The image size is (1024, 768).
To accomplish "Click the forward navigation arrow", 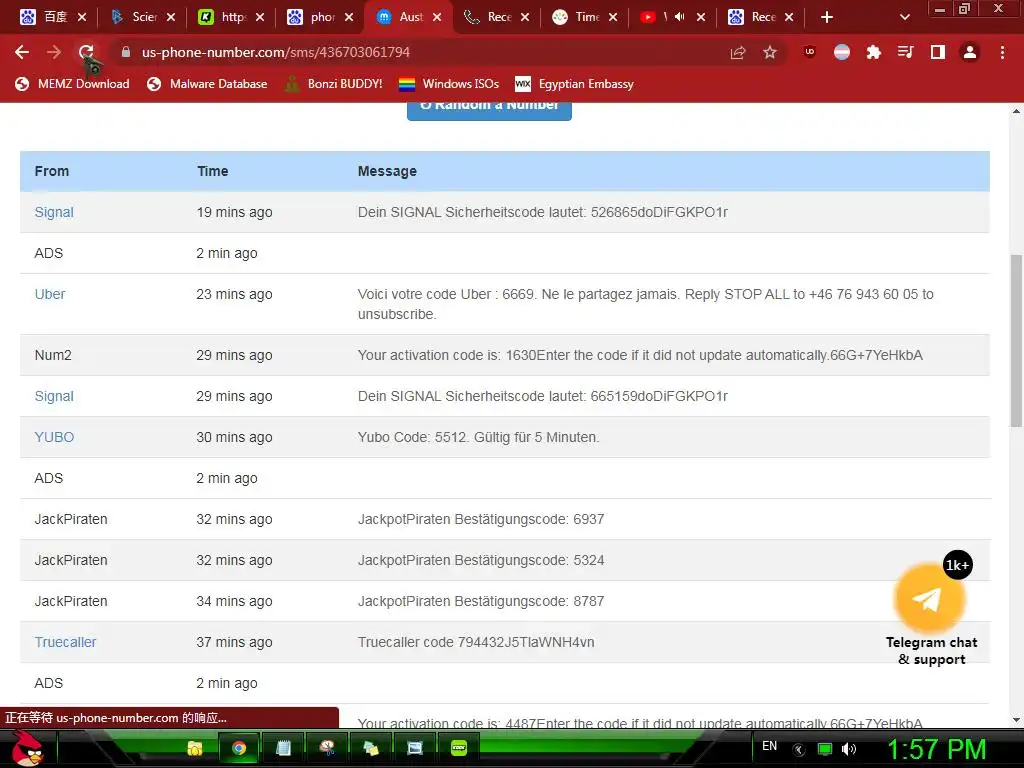I will tap(54, 52).
